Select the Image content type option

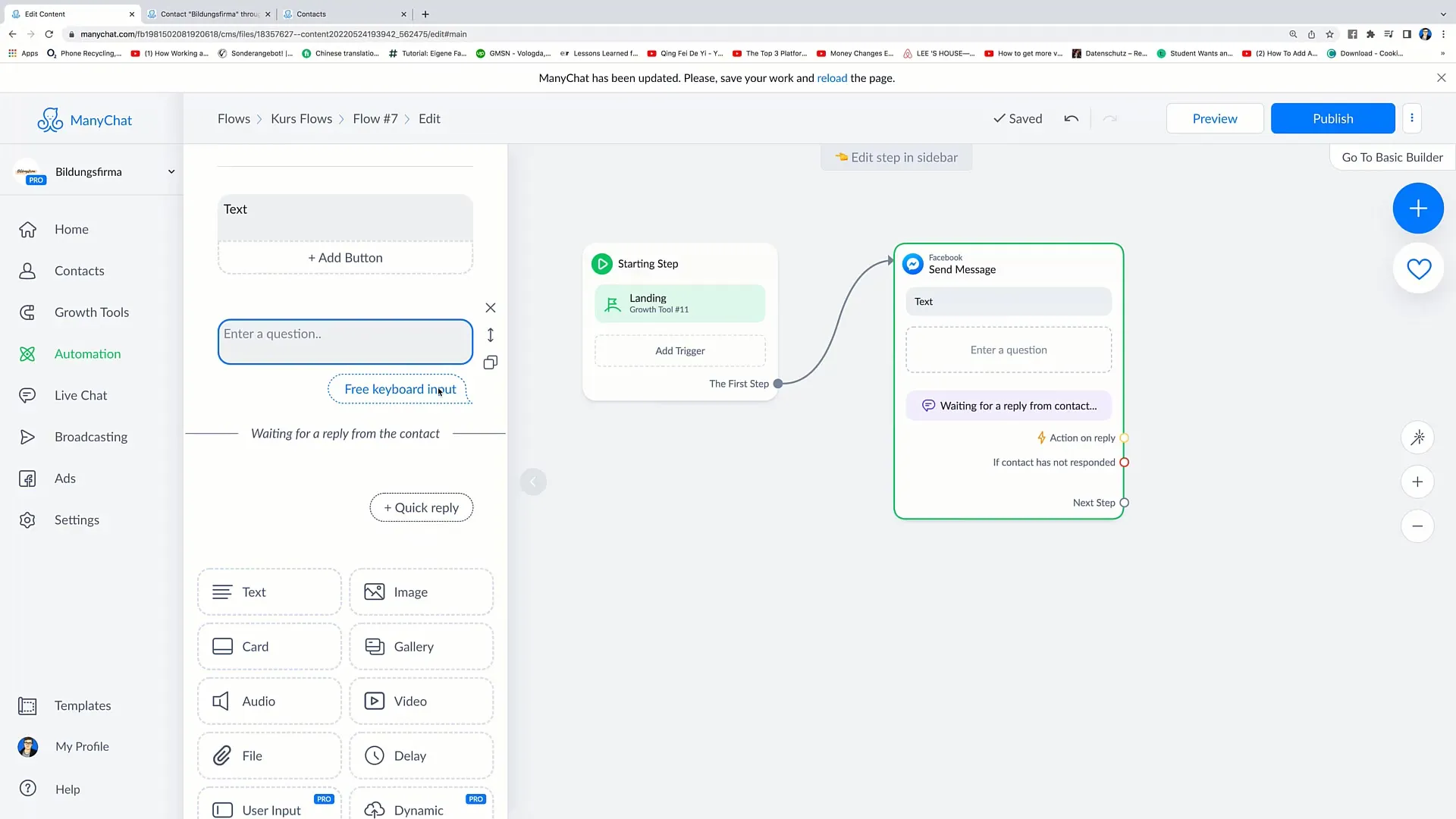click(420, 592)
